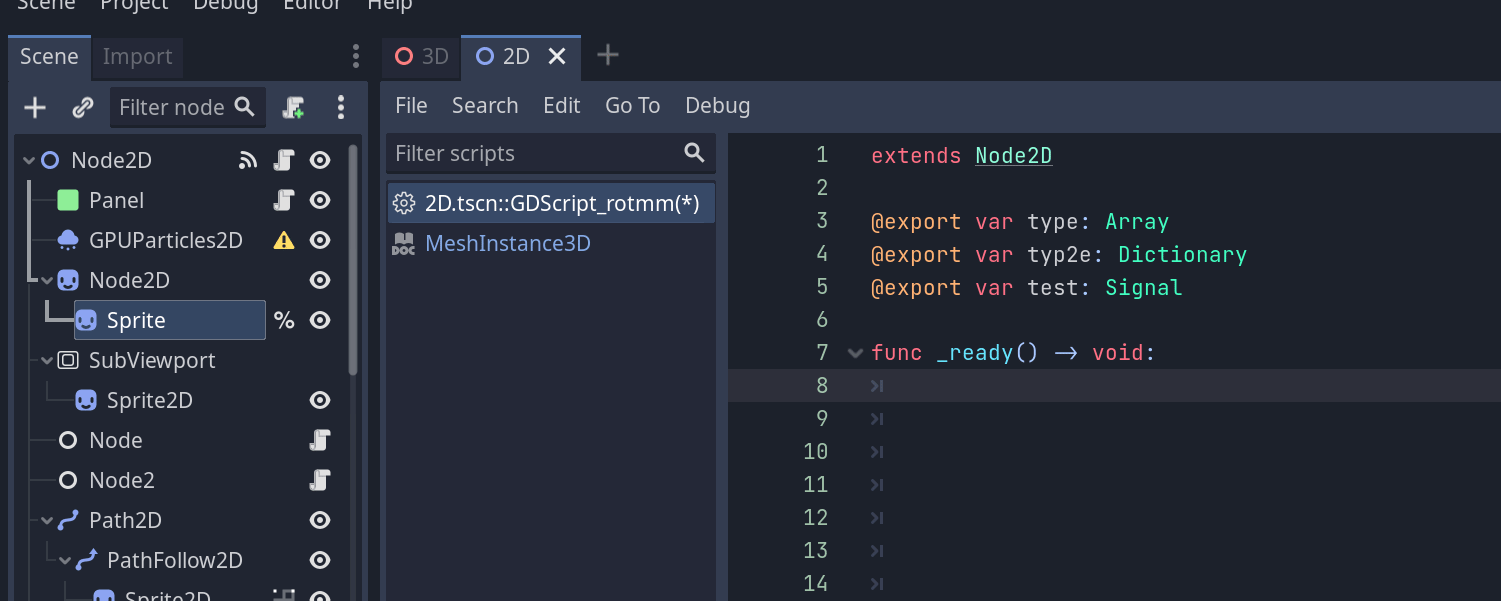This screenshot has width=1501, height=601.
Task: Hide the Path2D node
Action: coord(319,520)
